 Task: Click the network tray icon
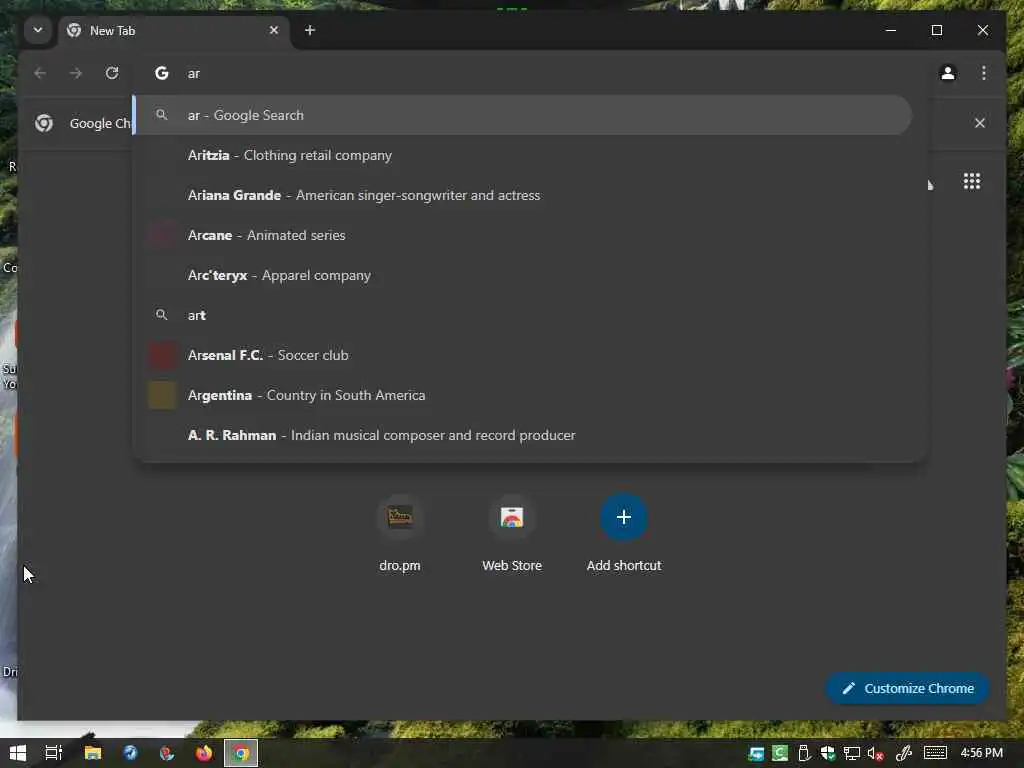[x=852, y=754]
